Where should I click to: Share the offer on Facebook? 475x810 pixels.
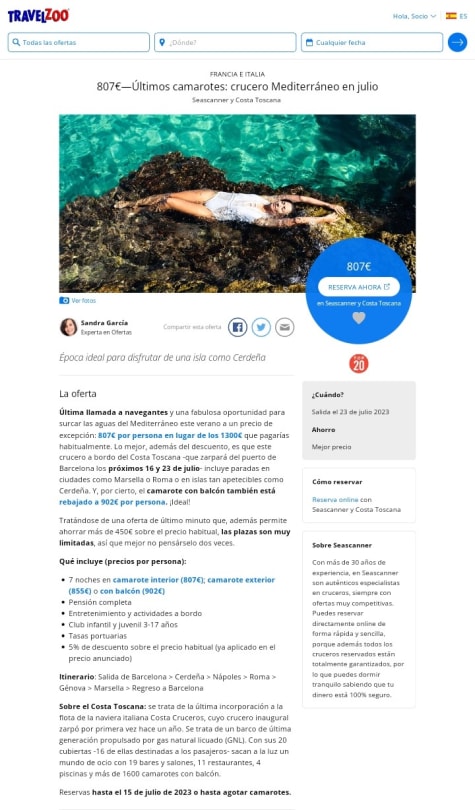[238, 327]
